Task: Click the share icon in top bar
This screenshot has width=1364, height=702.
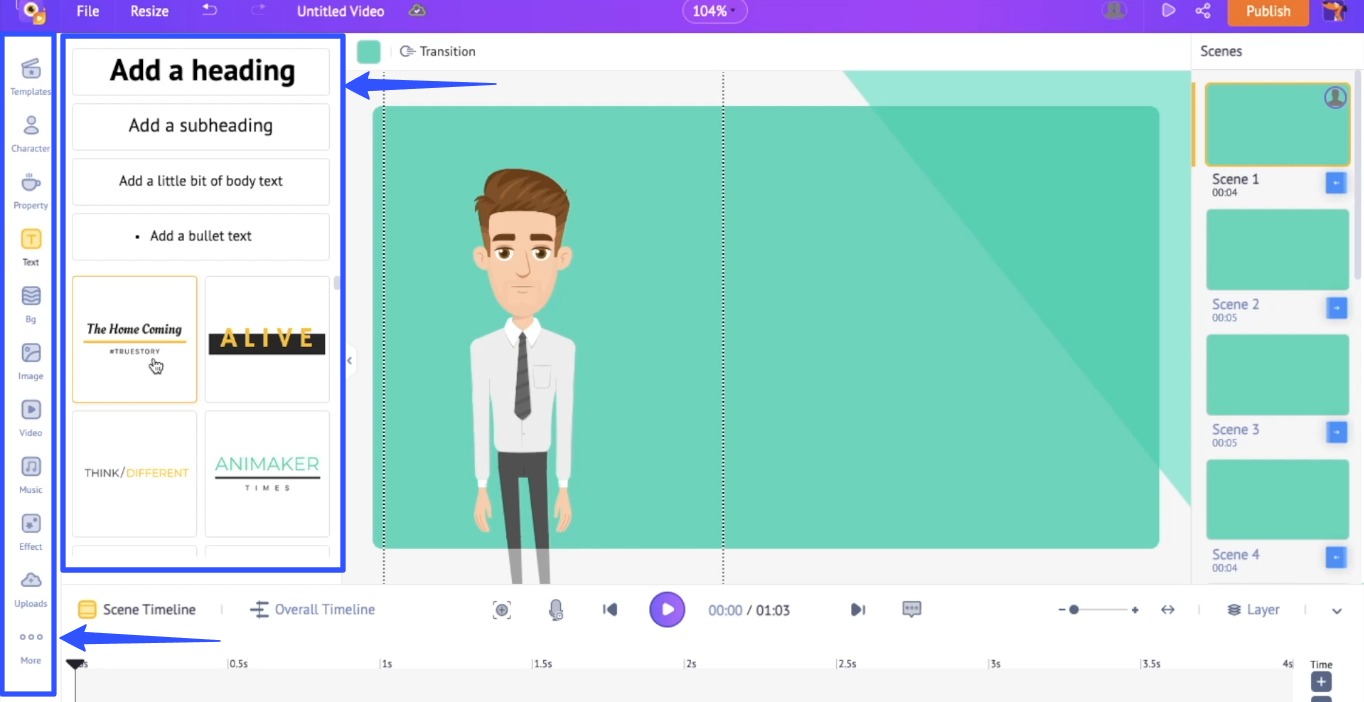Action: pyautogui.click(x=1203, y=11)
